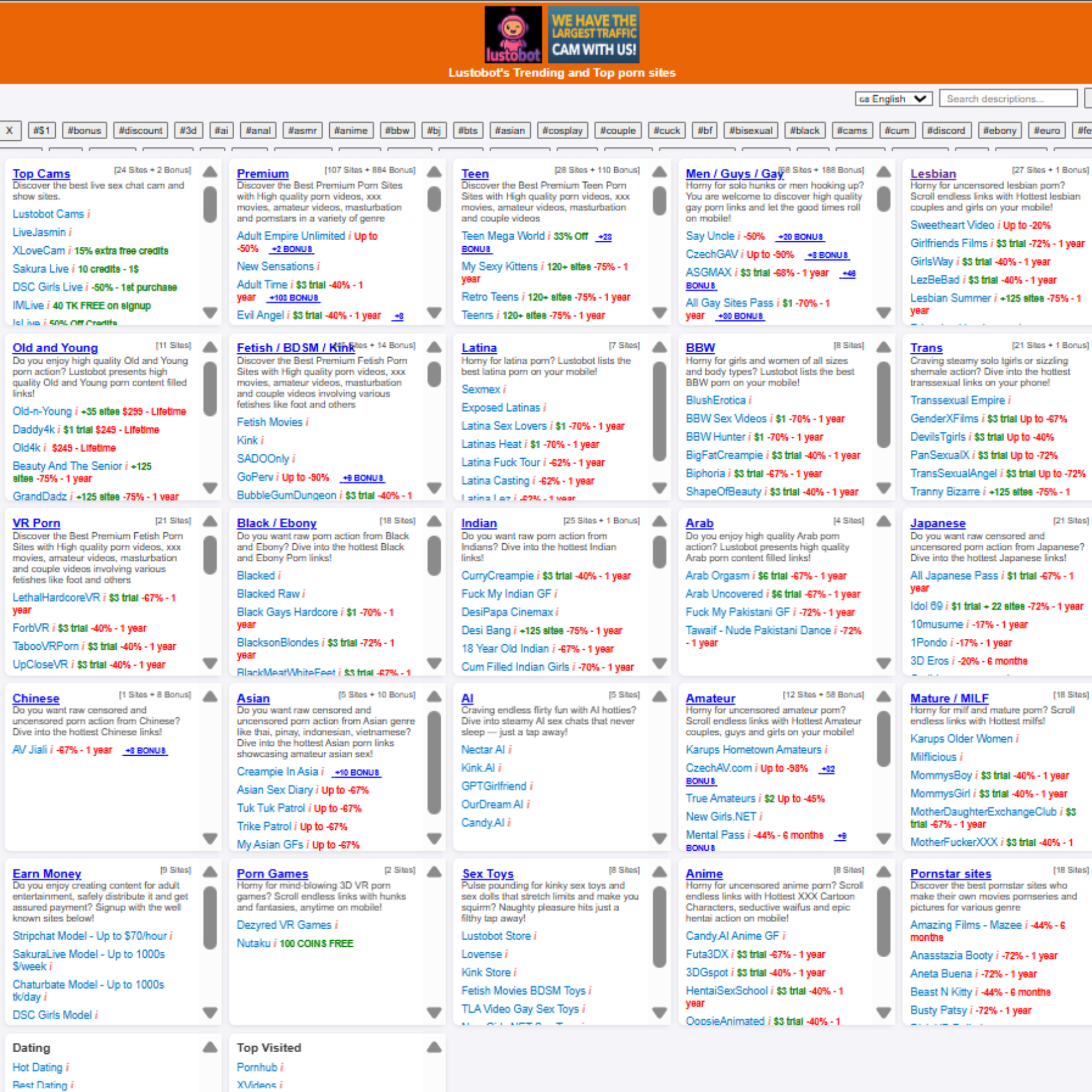Open the Stripchat Model link
This screenshot has height=1092, width=1092.
[90, 936]
